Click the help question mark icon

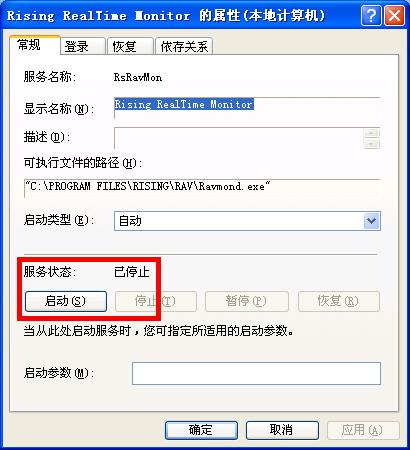[x=371, y=16]
